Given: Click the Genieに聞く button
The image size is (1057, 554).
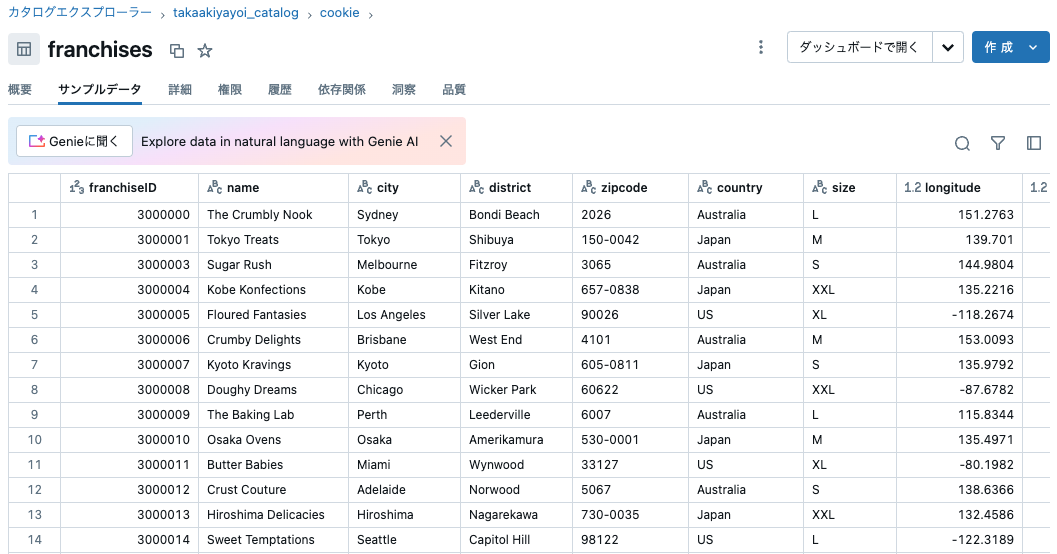Looking at the screenshot, I should 74,141.
